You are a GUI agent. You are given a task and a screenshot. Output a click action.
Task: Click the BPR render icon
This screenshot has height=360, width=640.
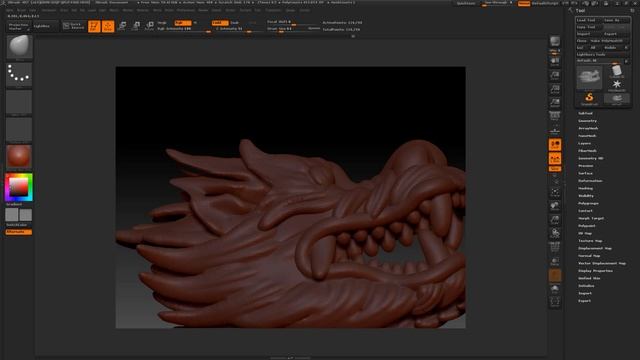coord(555,41)
